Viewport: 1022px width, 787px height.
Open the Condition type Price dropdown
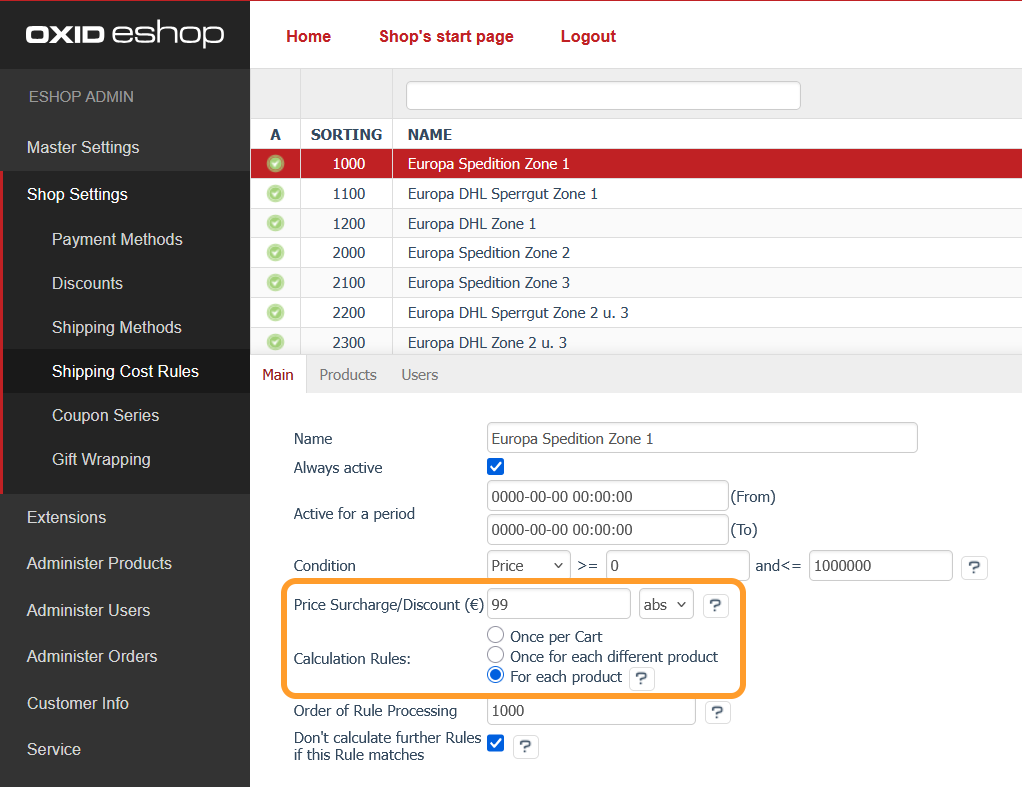528,566
